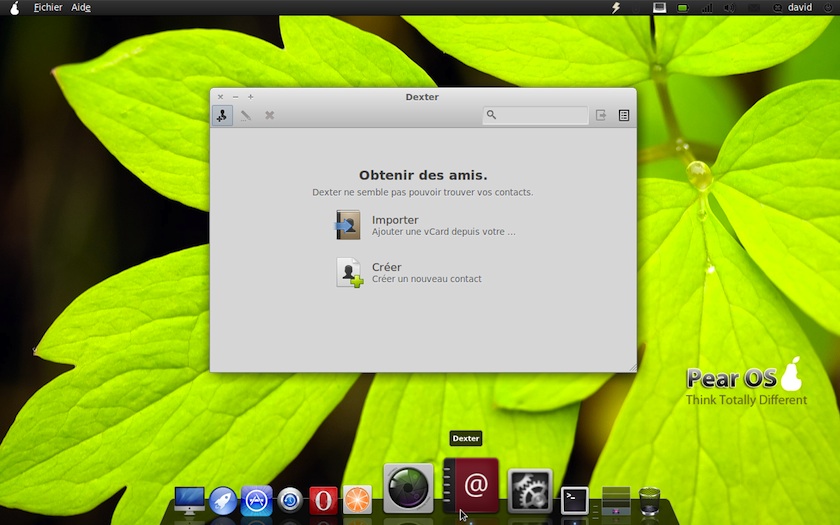Open the contact list view icon
Image resolution: width=840 pixels, height=525 pixels.
[624, 115]
